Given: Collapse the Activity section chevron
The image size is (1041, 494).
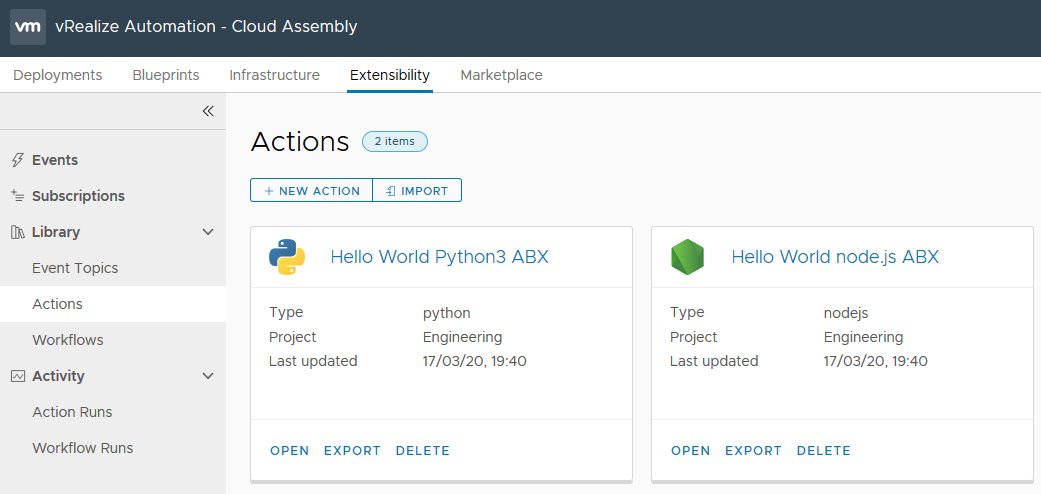Looking at the screenshot, I should 208,376.
